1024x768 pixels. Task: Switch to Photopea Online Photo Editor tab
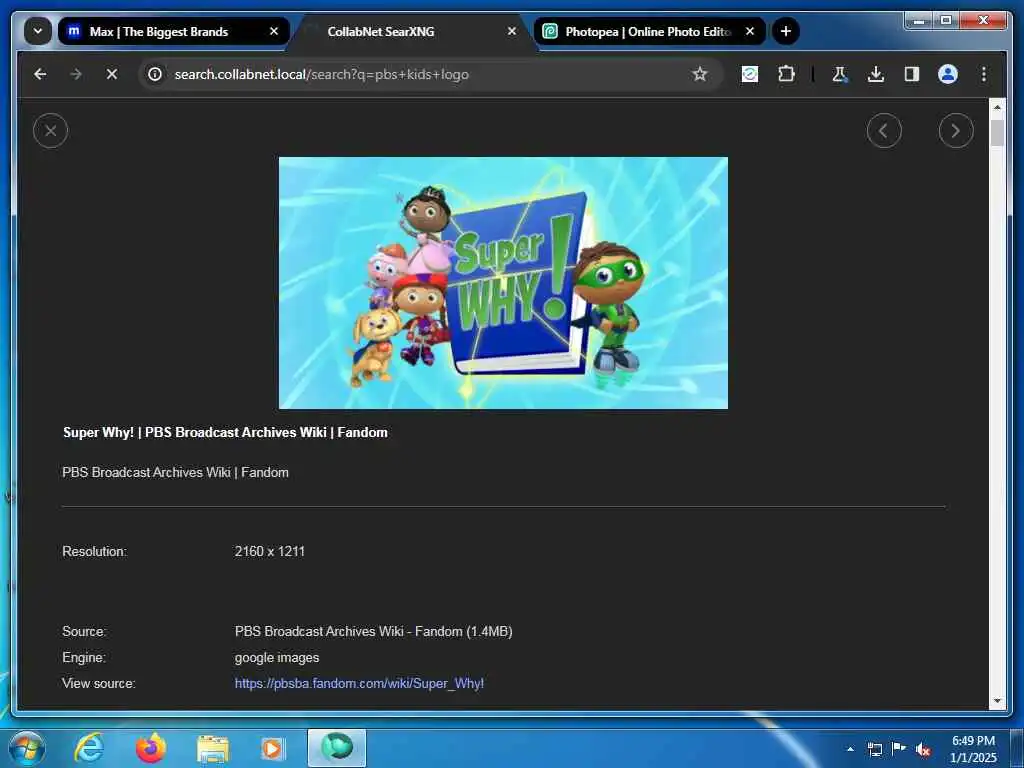[x=650, y=31]
